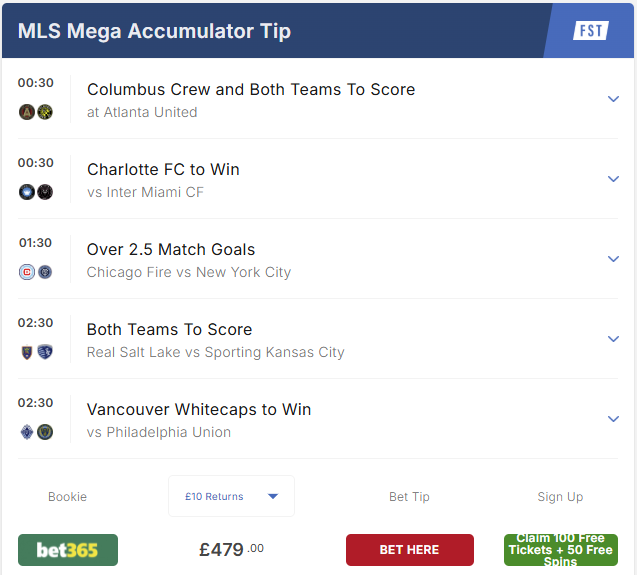Click the Philadelphia Union crest
Screen dimensions: 637x575
pyautogui.click(x=45, y=432)
